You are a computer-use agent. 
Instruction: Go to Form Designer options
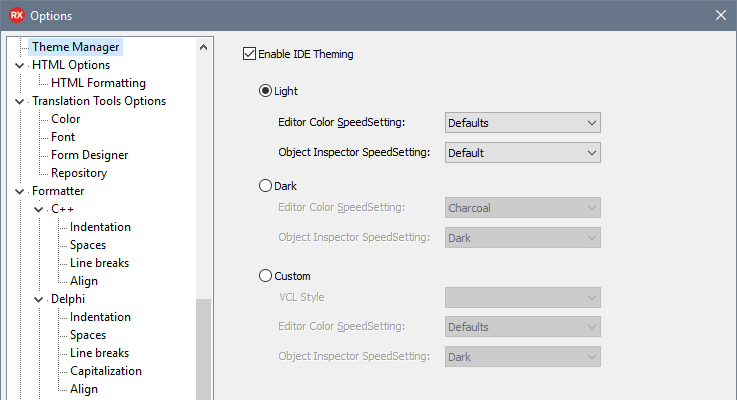(89, 155)
